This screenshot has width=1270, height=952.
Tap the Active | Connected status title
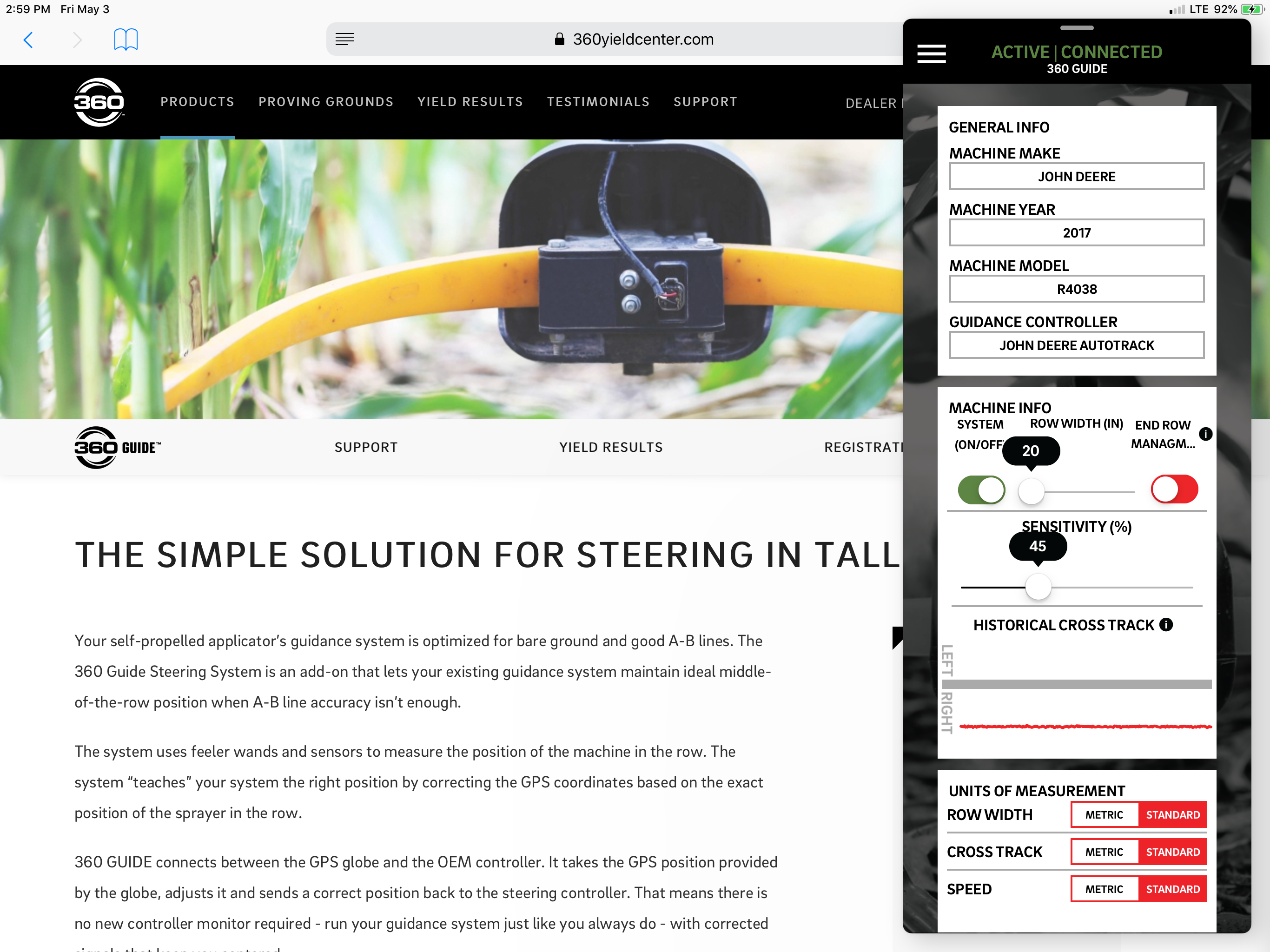pos(1077,52)
